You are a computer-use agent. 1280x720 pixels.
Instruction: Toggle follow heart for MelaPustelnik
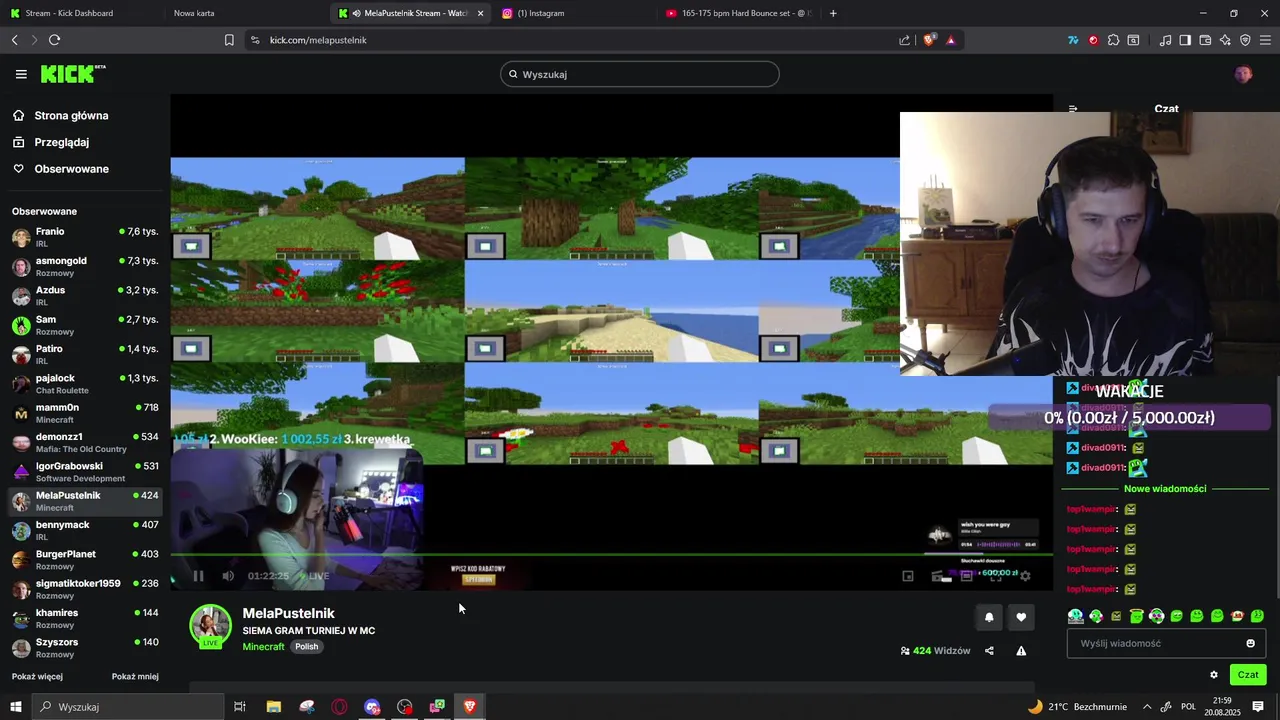tap(1021, 617)
